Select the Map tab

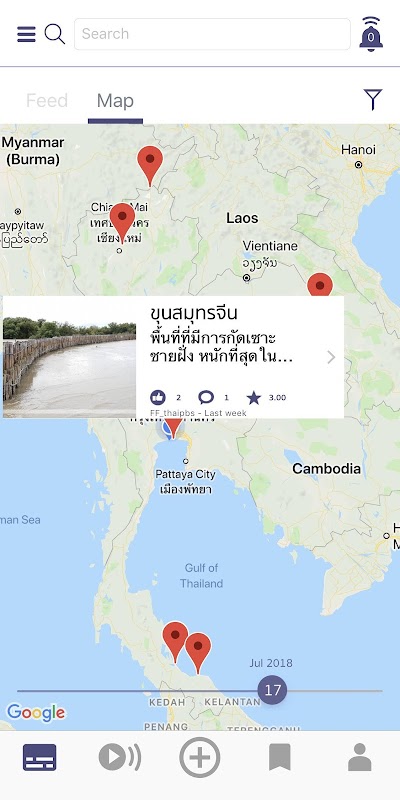coord(115,101)
